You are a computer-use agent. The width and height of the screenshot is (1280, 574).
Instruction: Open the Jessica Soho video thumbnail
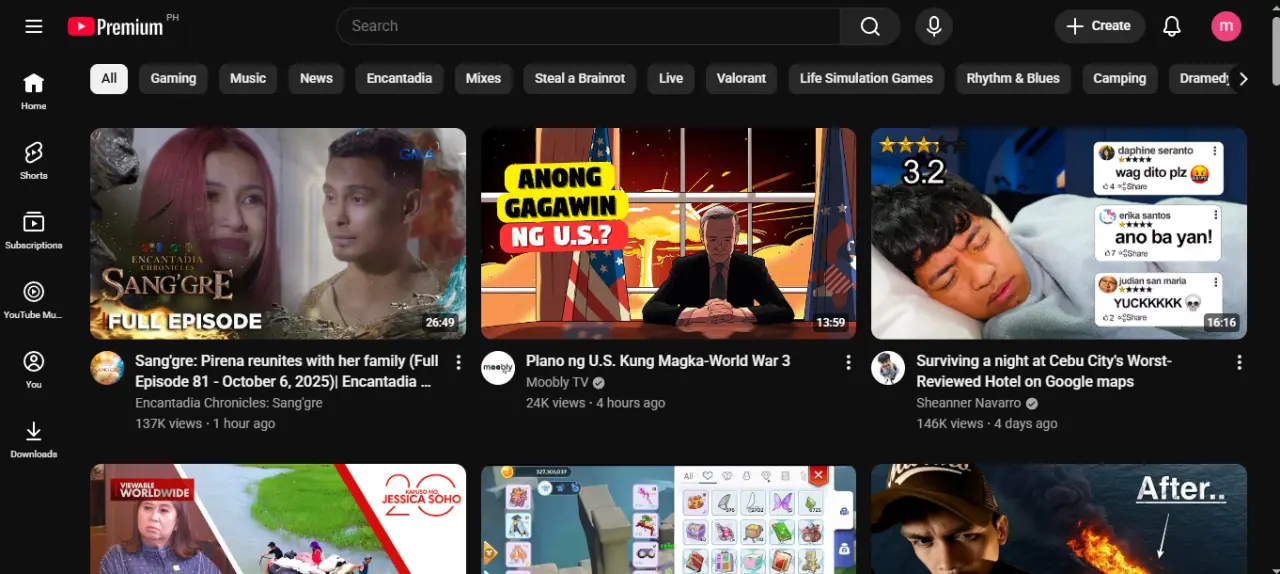[278, 519]
